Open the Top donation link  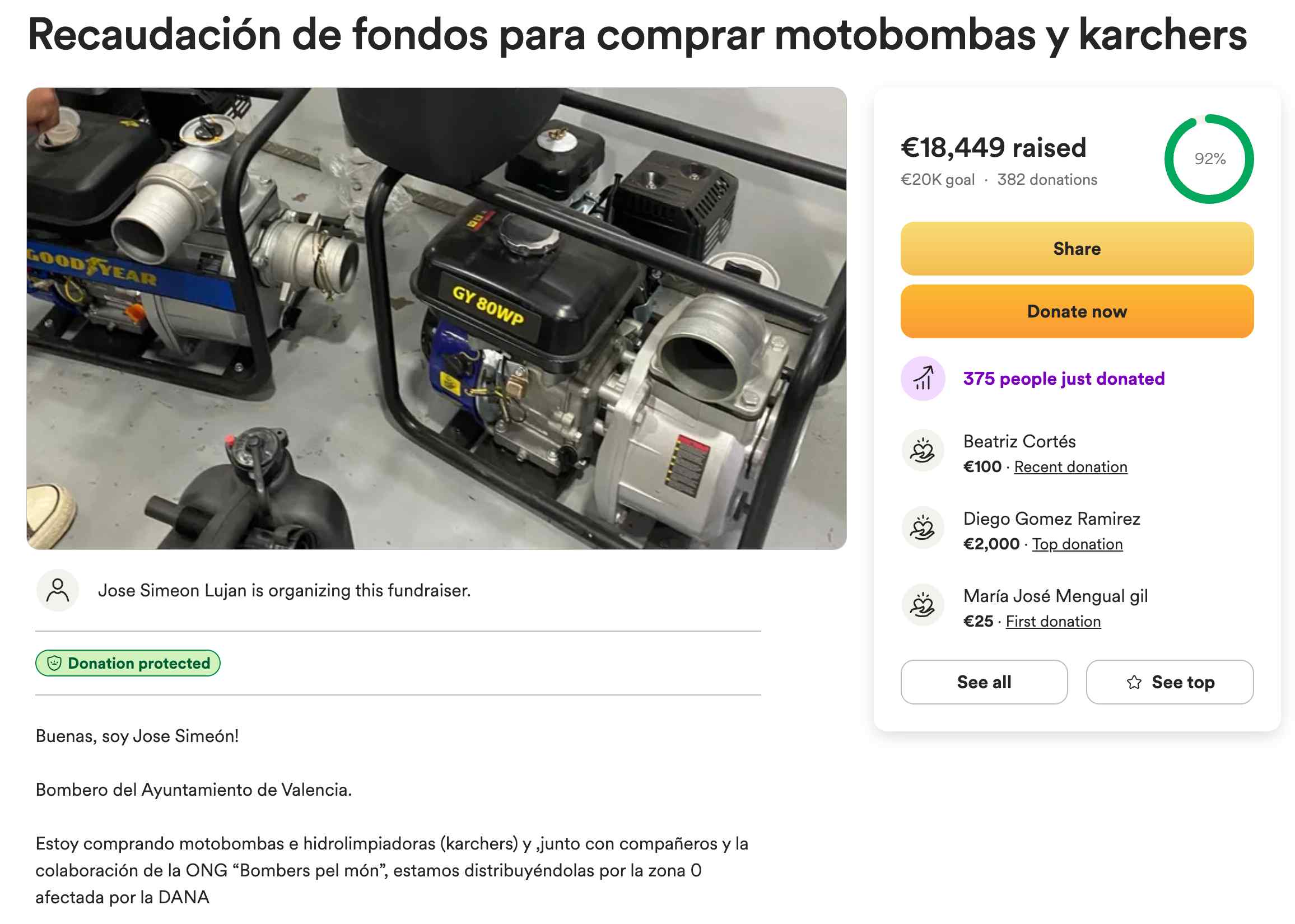click(1077, 544)
